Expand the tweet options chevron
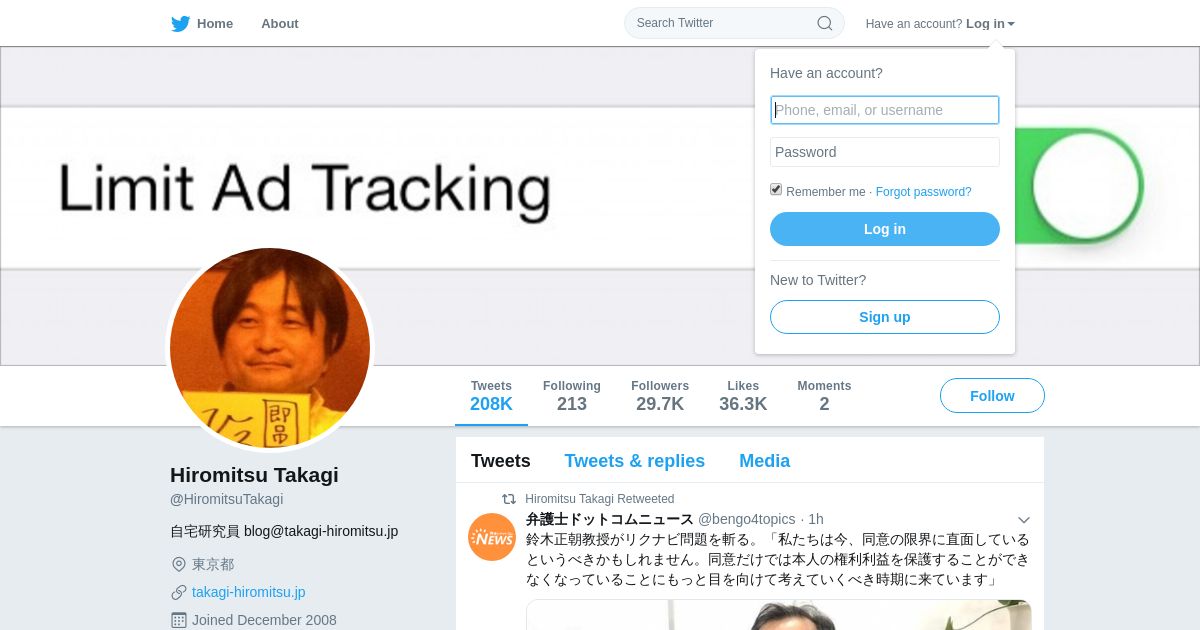 1023,520
